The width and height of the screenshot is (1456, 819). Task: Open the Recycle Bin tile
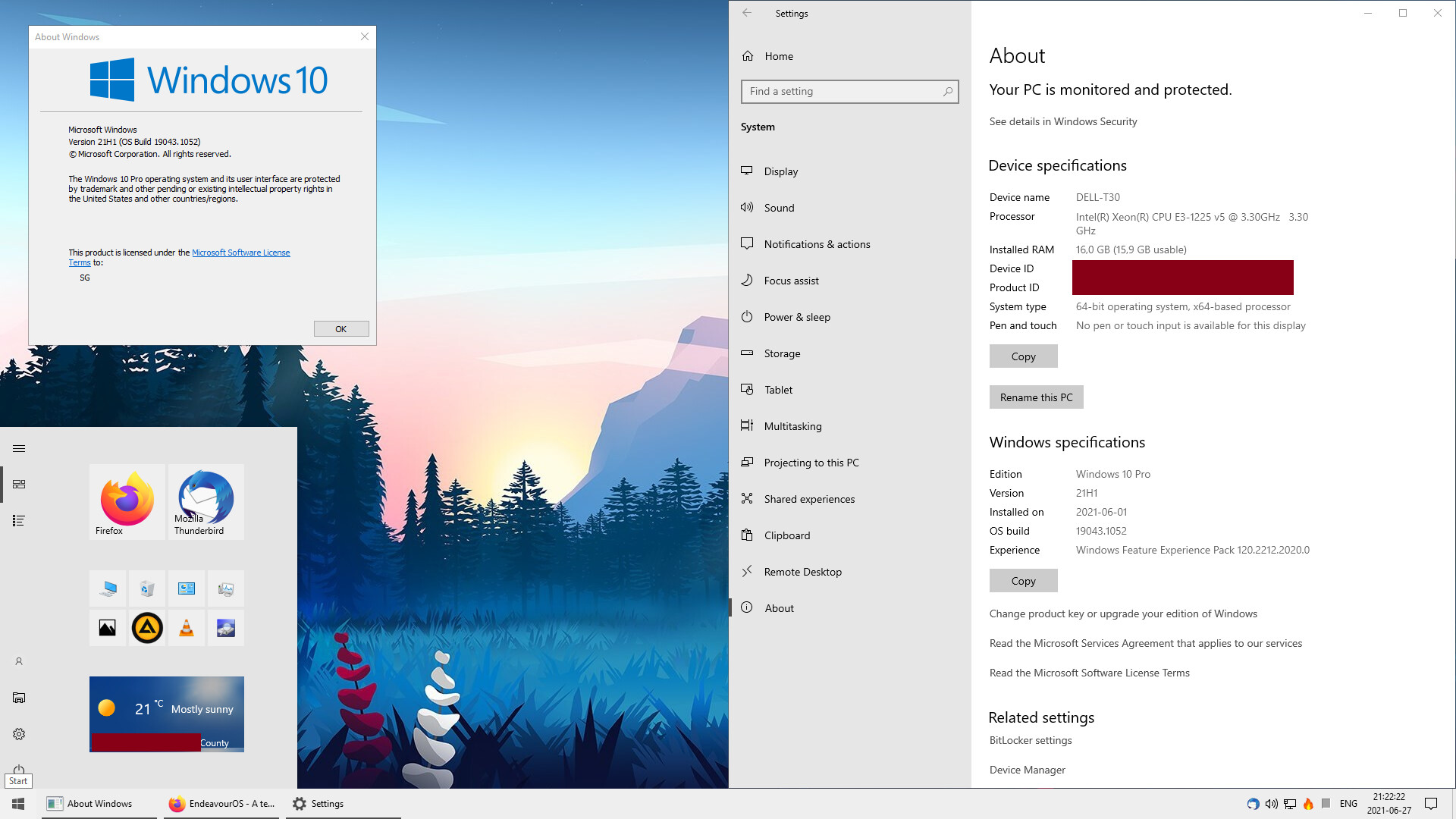pyautogui.click(x=147, y=588)
